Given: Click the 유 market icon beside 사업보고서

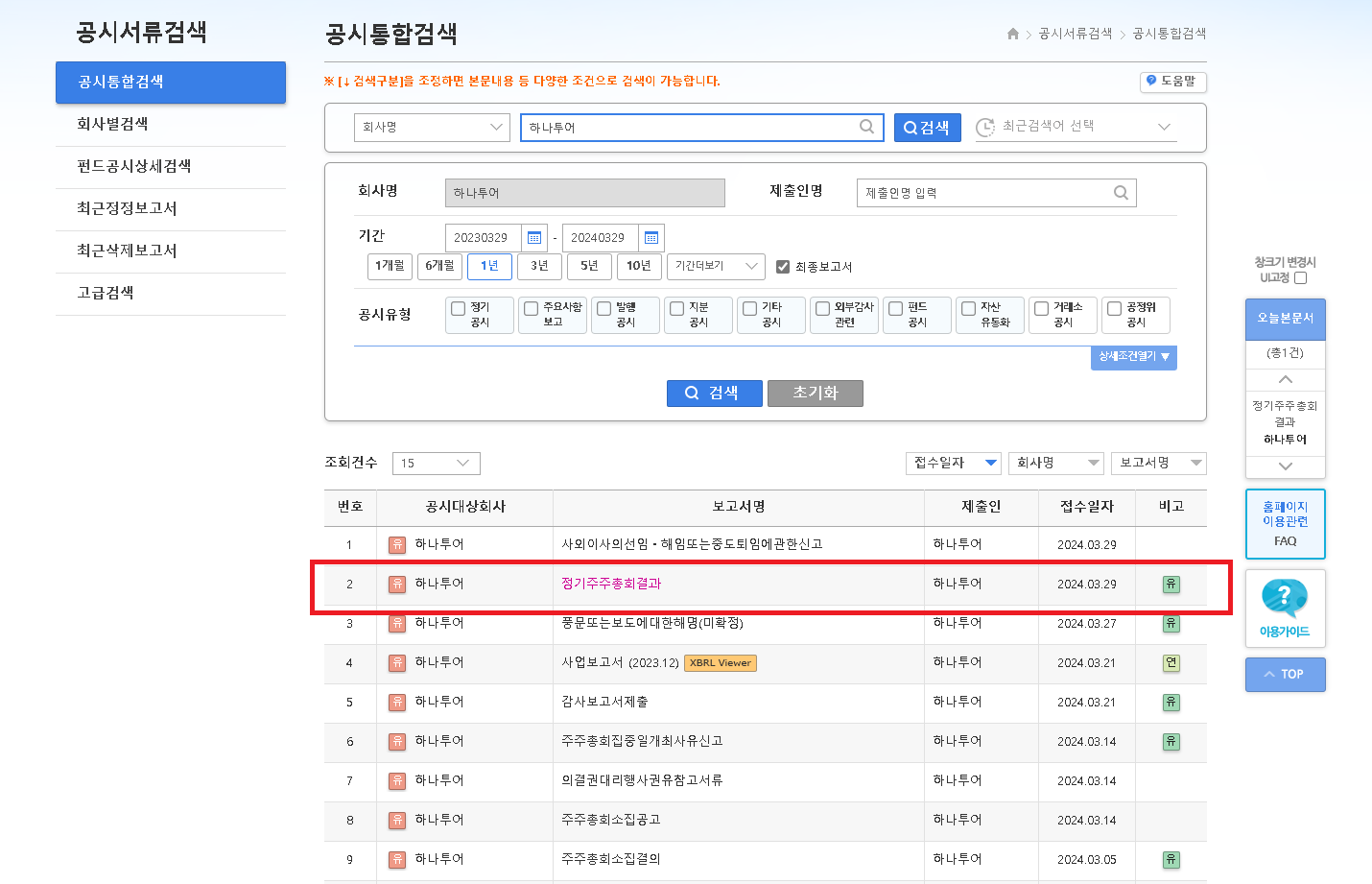Looking at the screenshot, I should [397, 662].
